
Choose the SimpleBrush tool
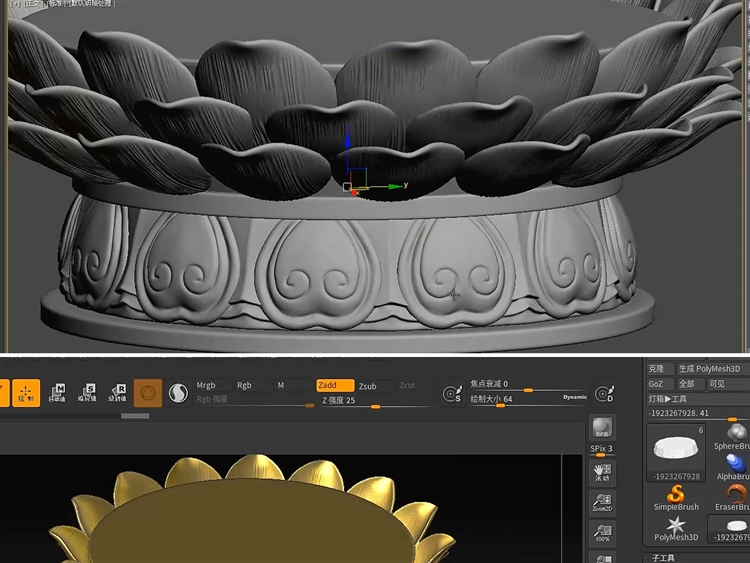tap(676, 498)
